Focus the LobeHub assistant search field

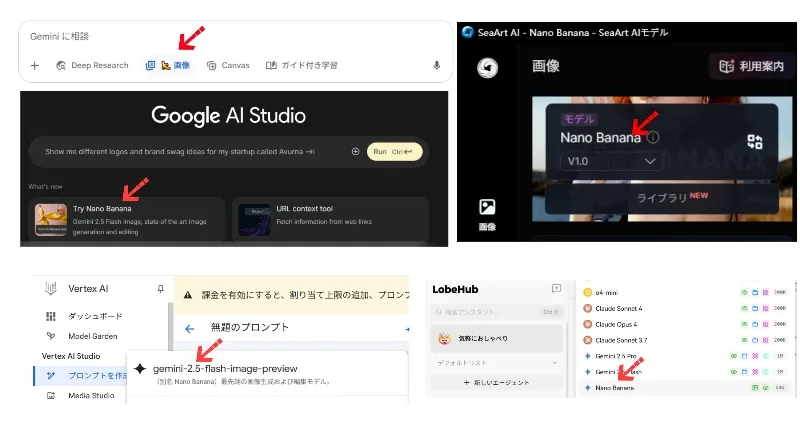[x=497, y=312]
